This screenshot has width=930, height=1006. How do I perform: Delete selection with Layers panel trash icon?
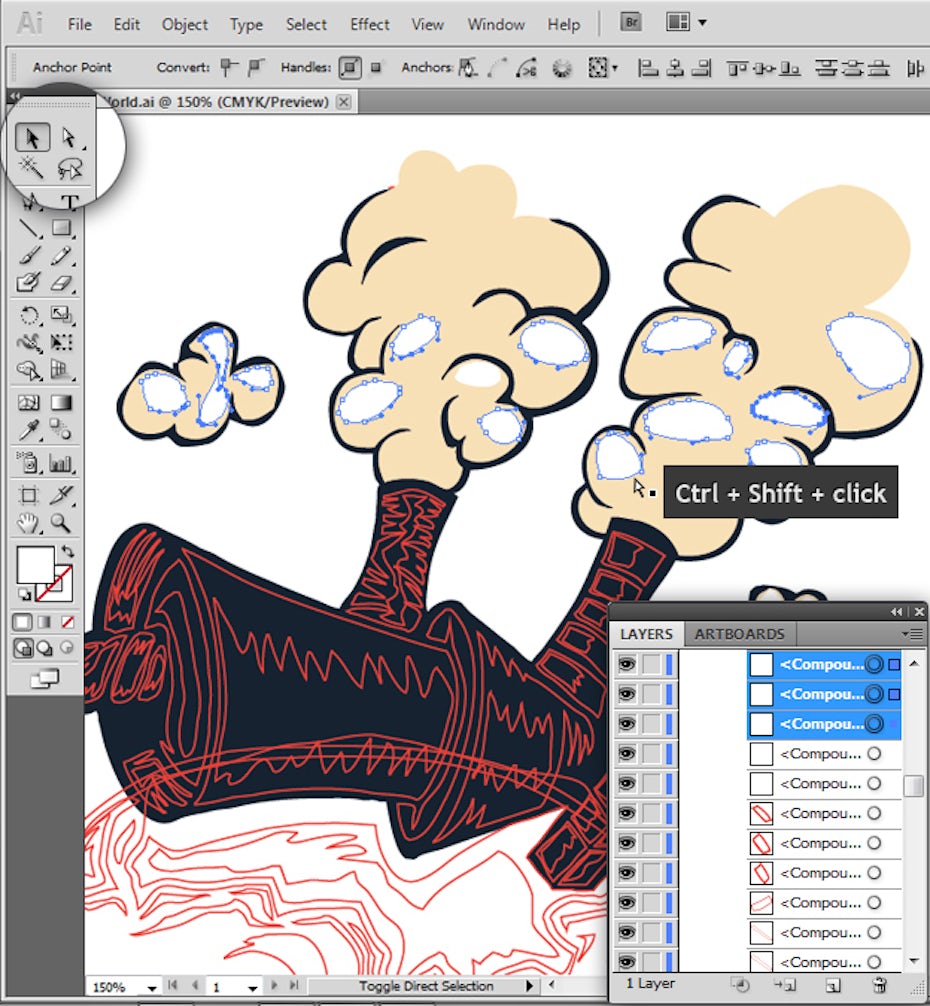(x=880, y=986)
